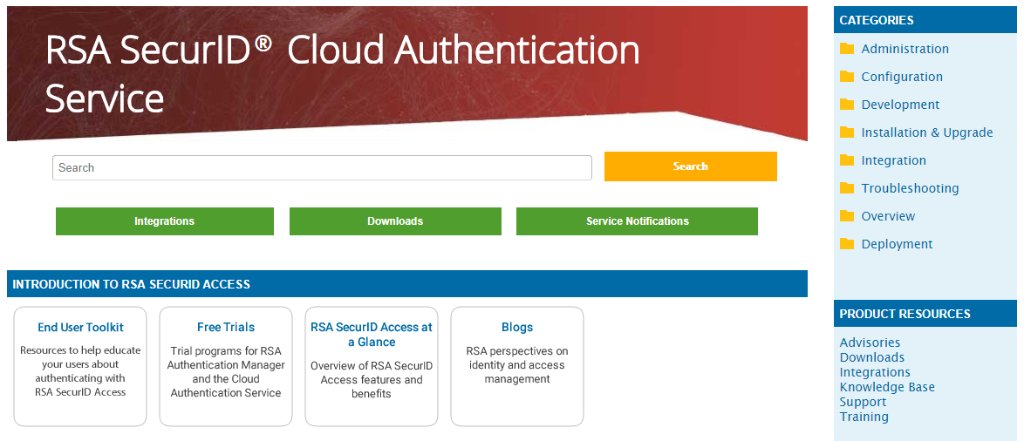
Task: Open Integrations under Product Resources
Action: (875, 372)
